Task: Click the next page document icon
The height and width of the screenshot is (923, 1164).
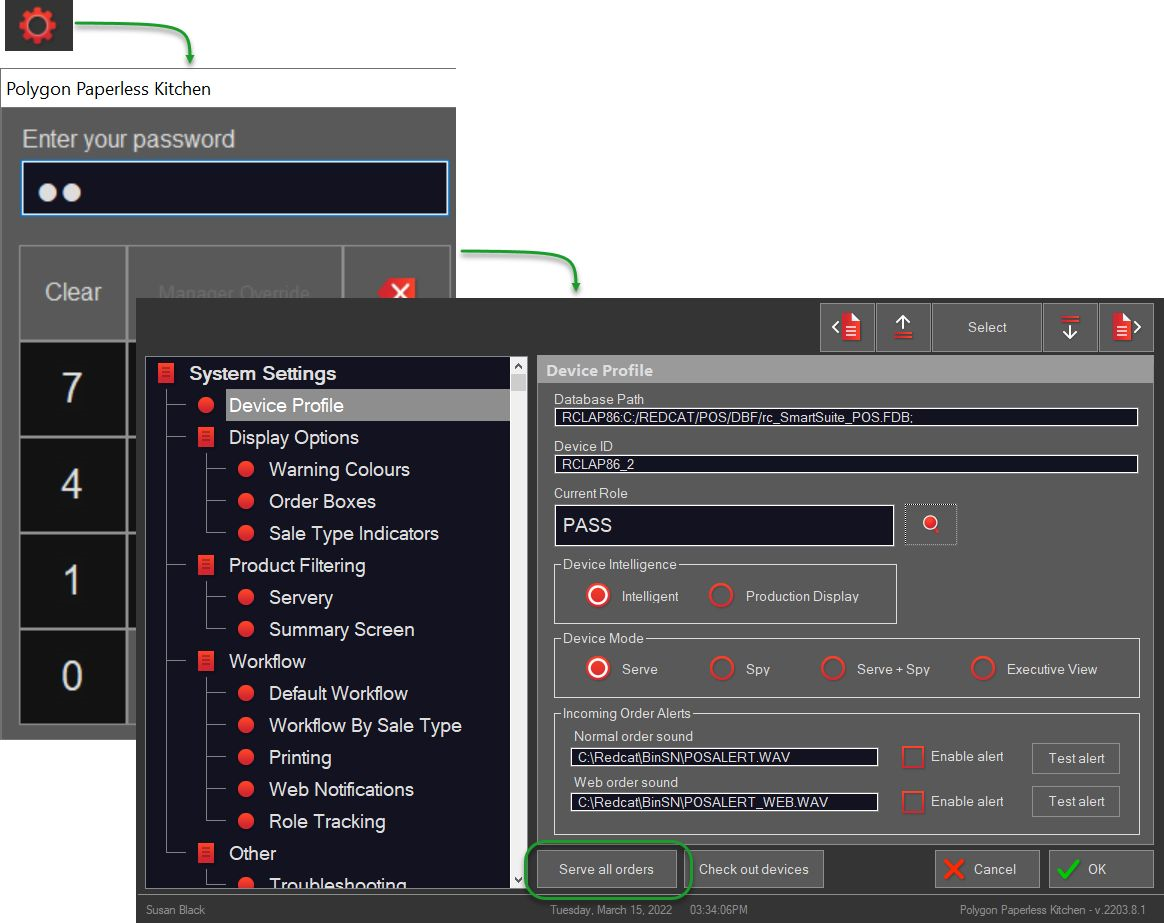Action: (1126, 327)
